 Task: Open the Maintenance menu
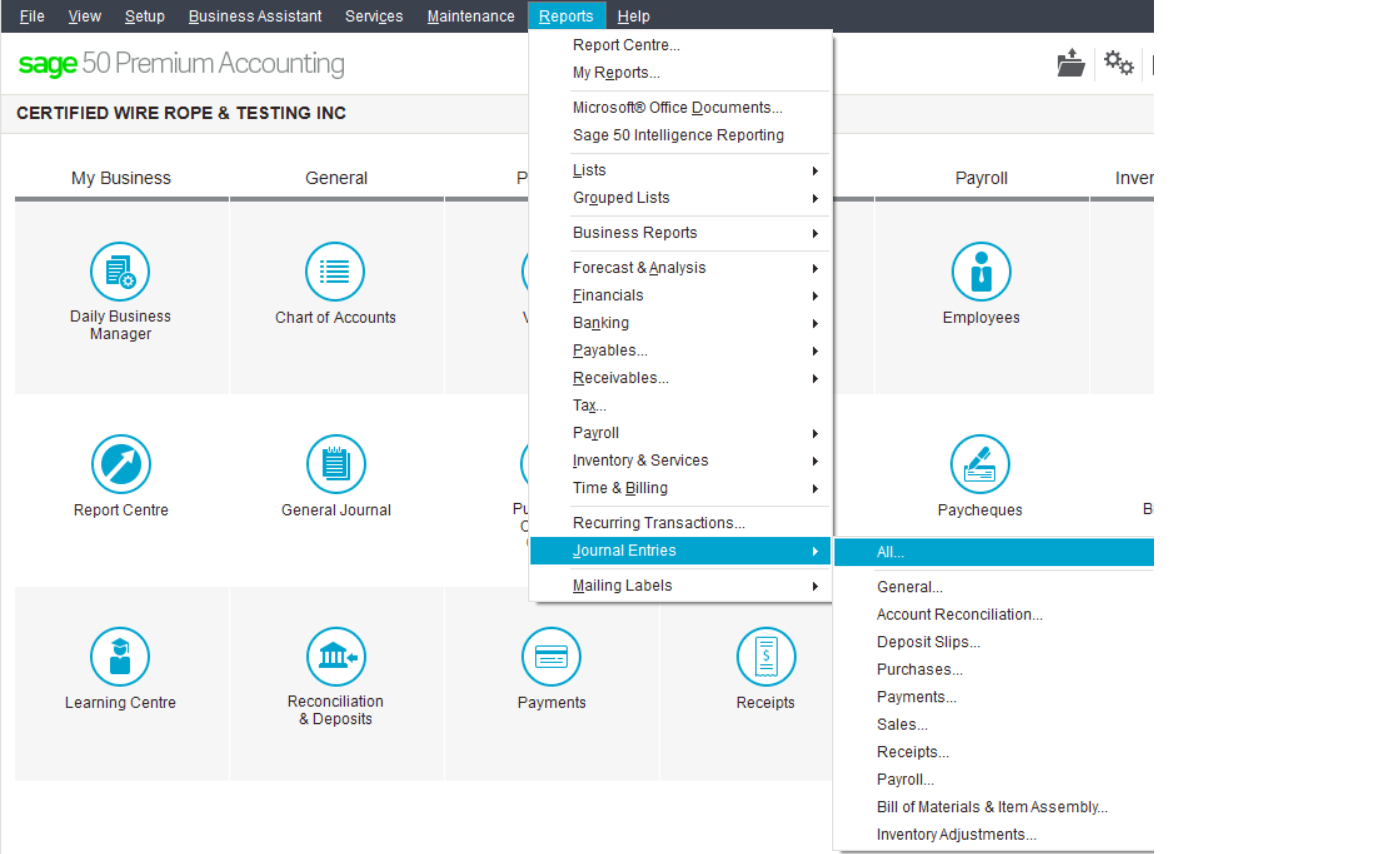click(470, 16)
